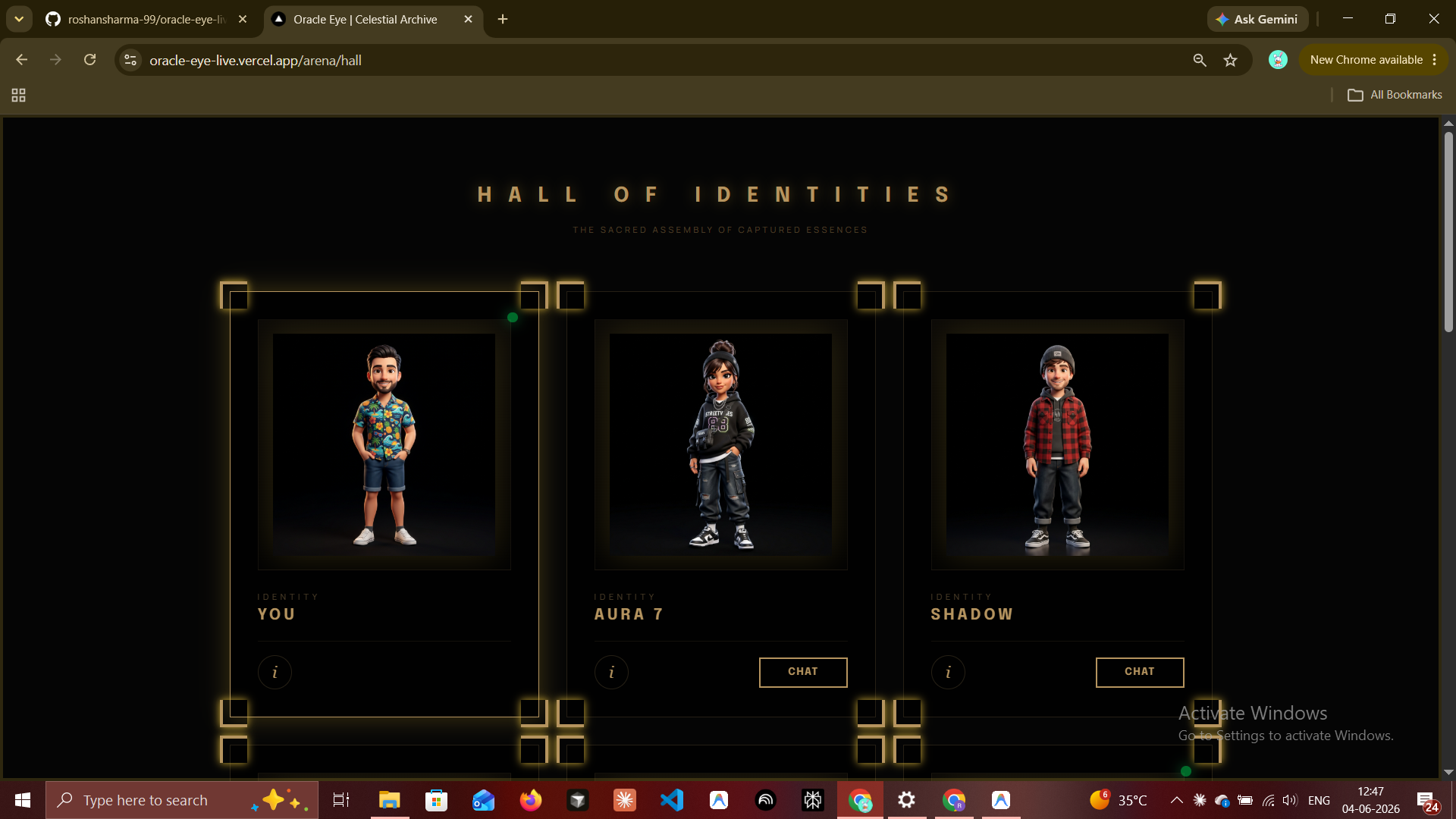Open File Explorer from the taskbar
The height and width of the screenshot is (819, 1456).
(x=390, y=800)
